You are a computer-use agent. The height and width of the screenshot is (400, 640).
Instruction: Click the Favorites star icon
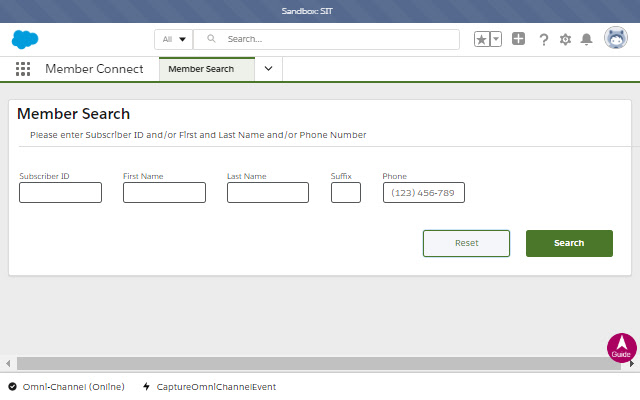pos(482,39)
